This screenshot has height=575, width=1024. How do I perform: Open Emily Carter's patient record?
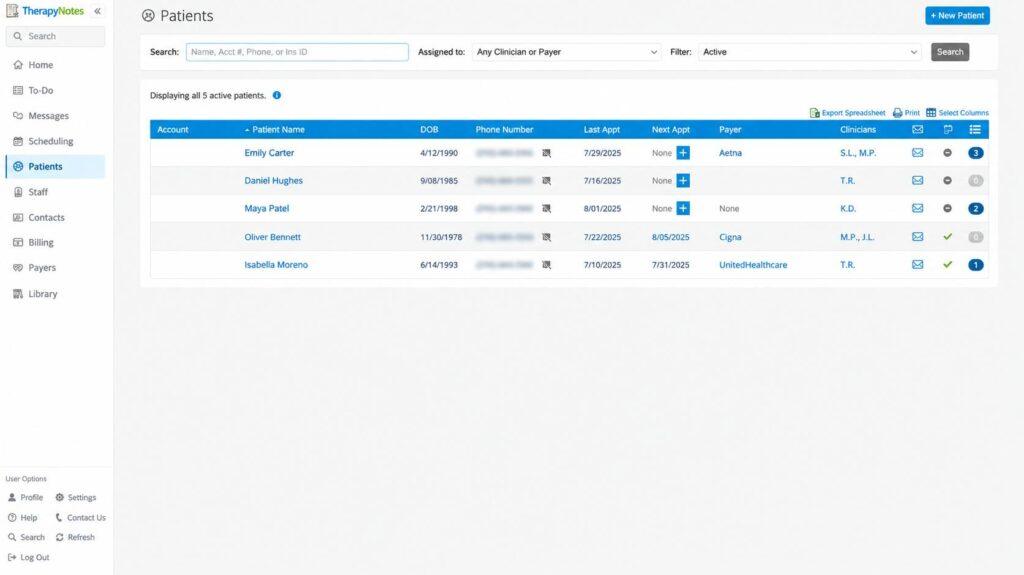click(x=269, y=153)
